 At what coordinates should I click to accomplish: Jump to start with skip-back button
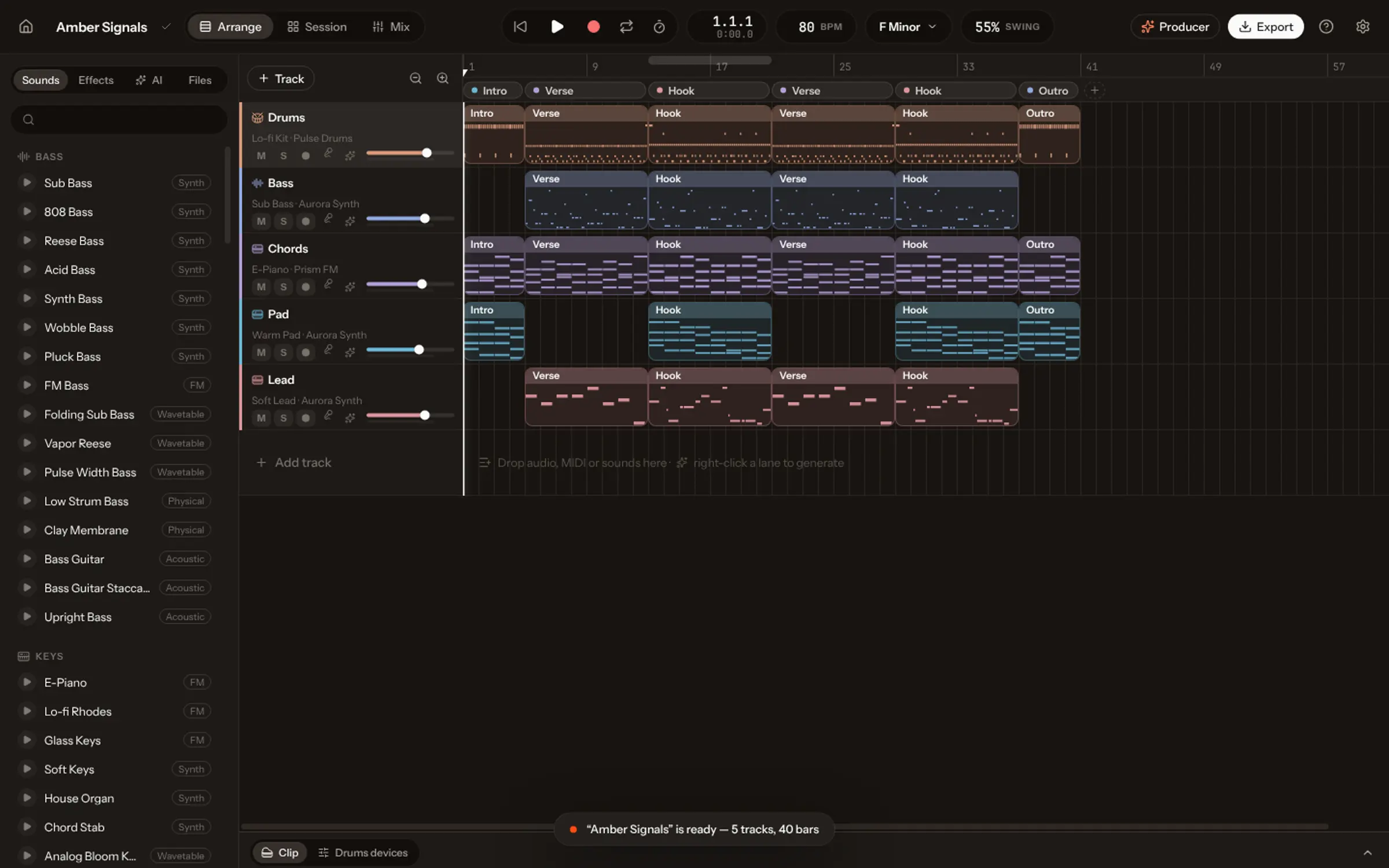[x=520, y=27]
